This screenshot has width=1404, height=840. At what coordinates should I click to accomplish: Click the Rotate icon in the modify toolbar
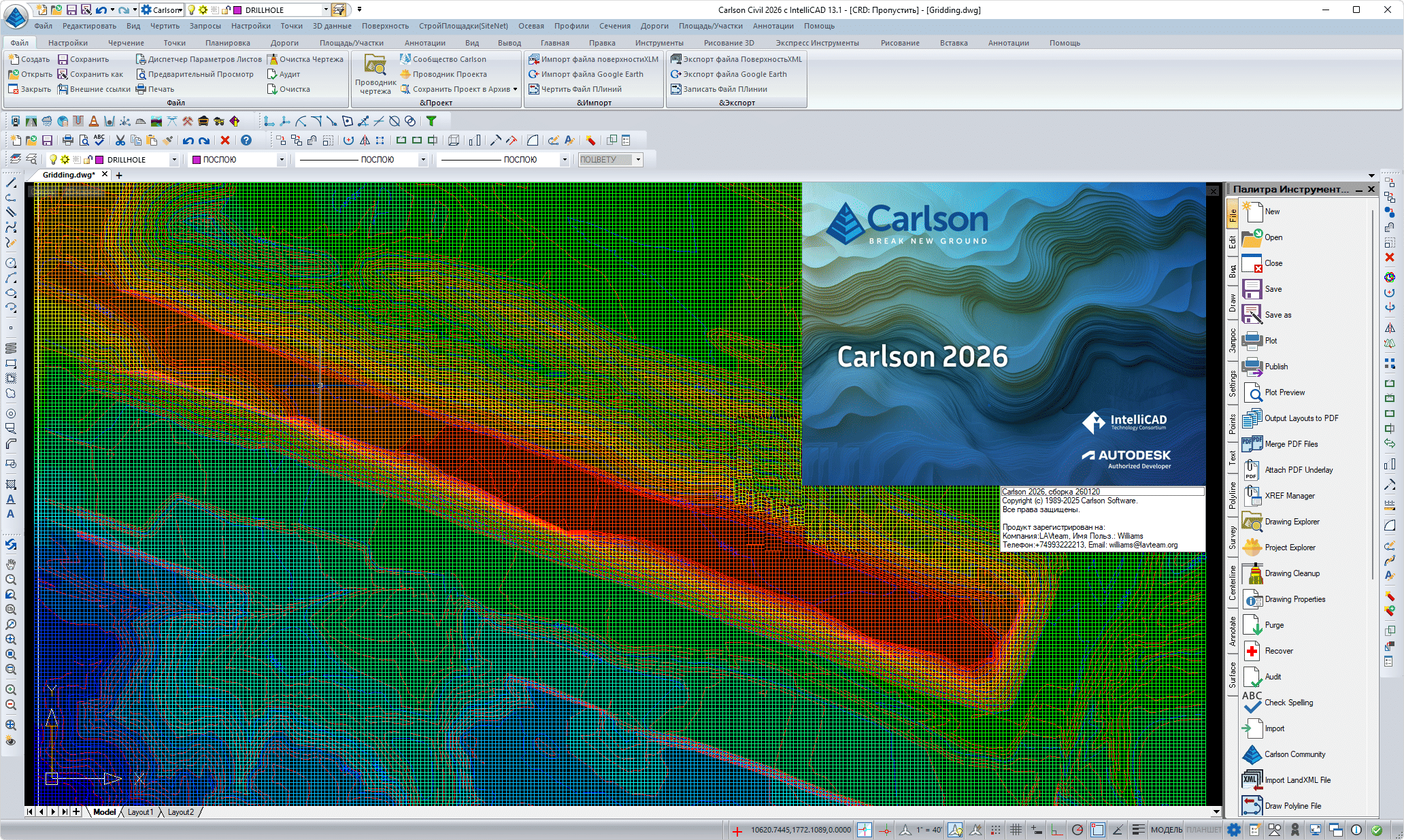pos(348,140)
